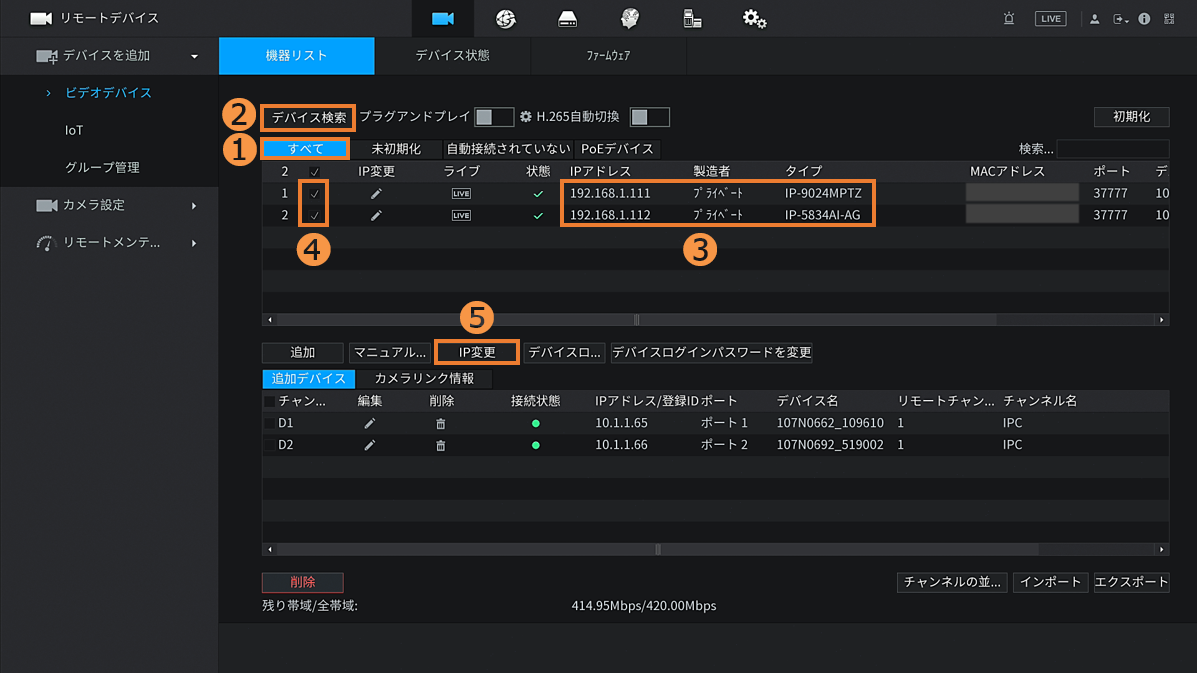1197x673 pixels.
Task: Switch to the デバイス状態 tab
Action: coord(452,56)
